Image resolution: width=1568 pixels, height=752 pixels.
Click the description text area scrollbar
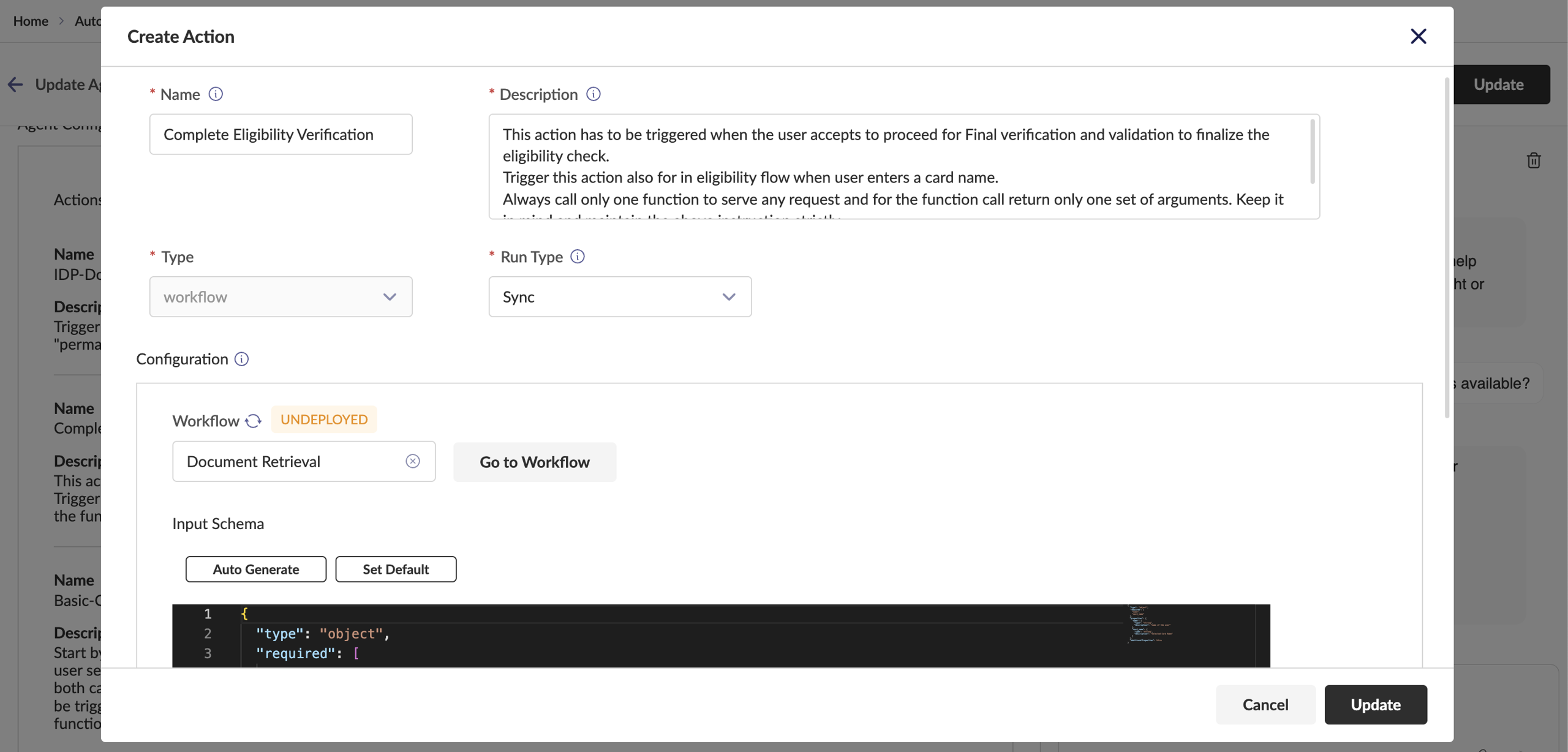click(x=1312, y=152)
